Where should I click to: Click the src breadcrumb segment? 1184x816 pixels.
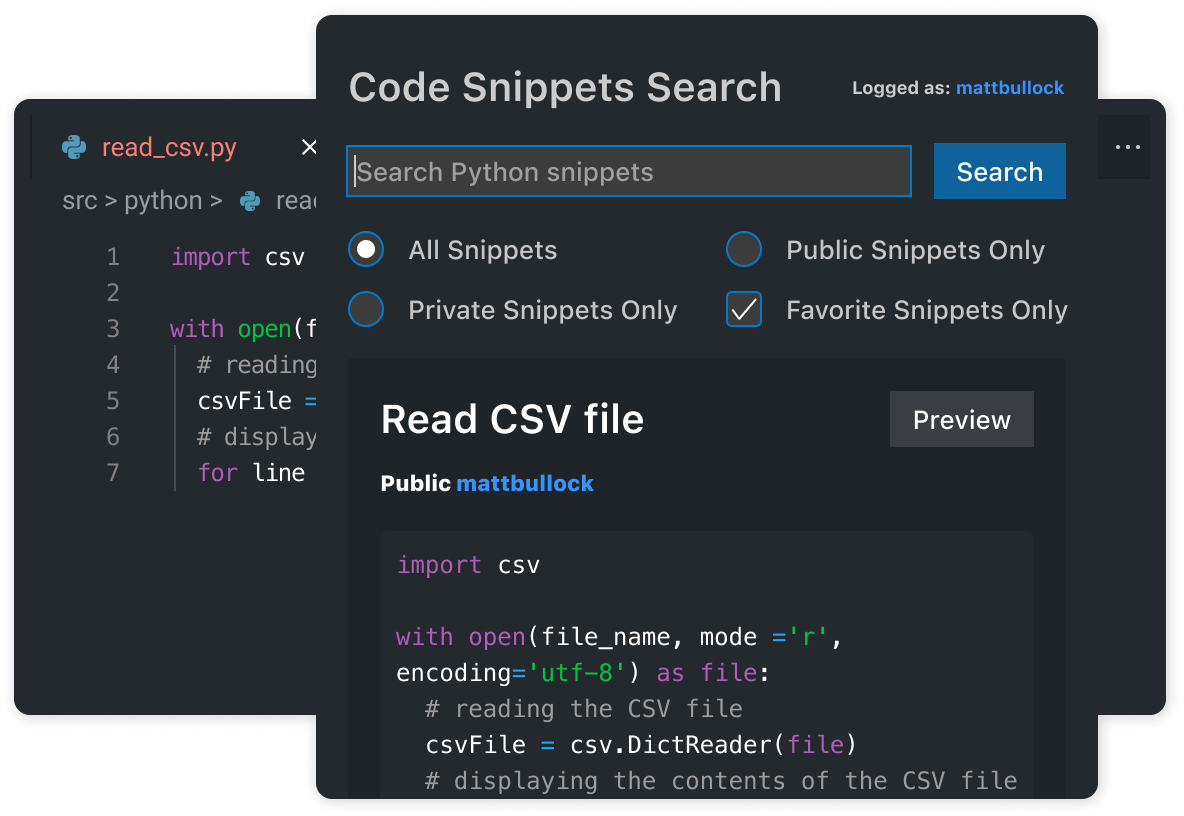coord(80,201)
